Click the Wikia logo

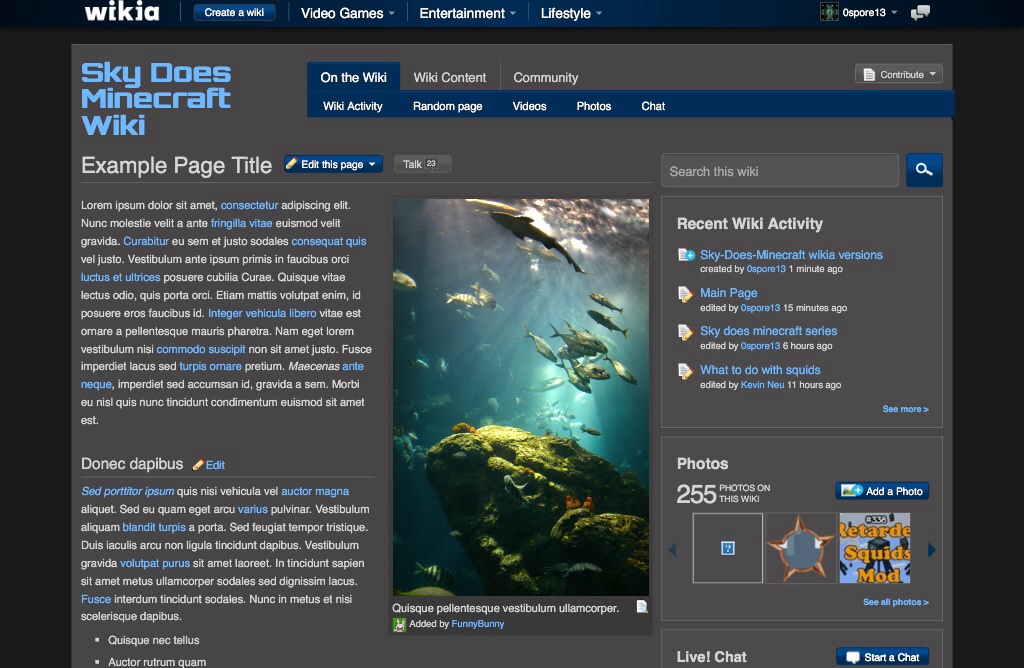point(122,12)
